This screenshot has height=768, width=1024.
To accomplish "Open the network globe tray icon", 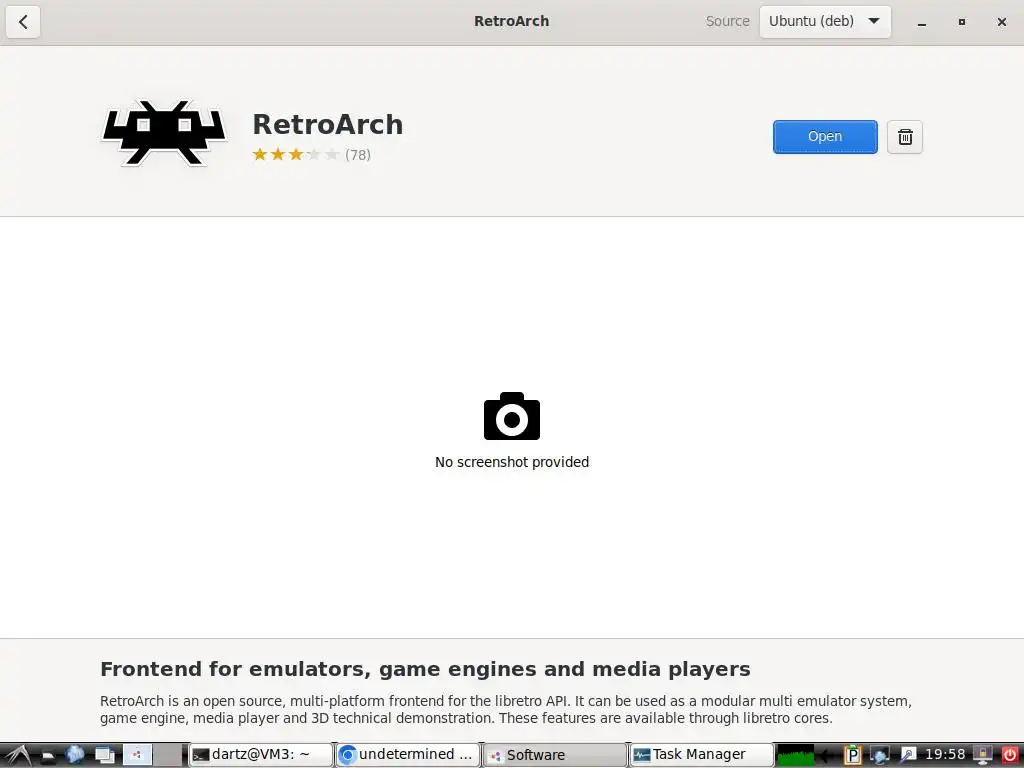I will [880, 756].
